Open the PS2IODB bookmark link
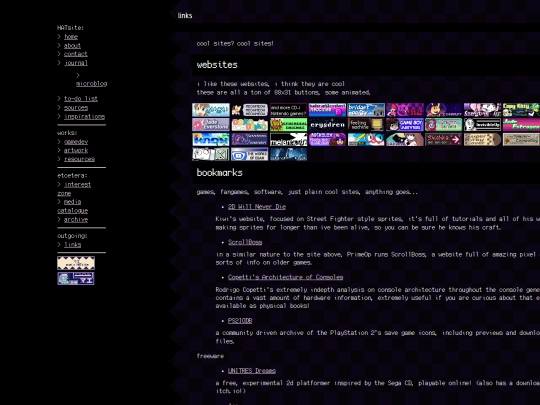This screenshot has height=405, width=540. pos(240,321)
